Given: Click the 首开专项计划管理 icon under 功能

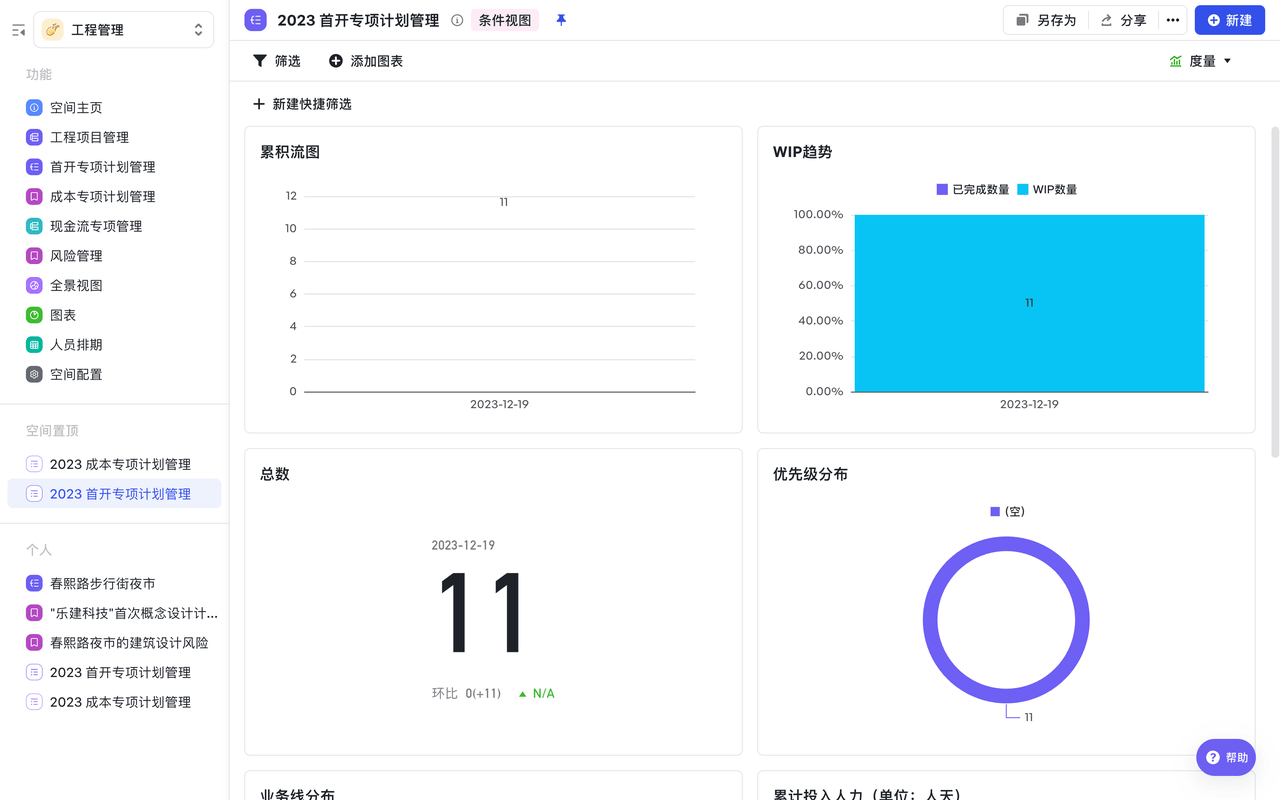Looking at the screenshot, I should pyautogui.click(x=34, y=167).
